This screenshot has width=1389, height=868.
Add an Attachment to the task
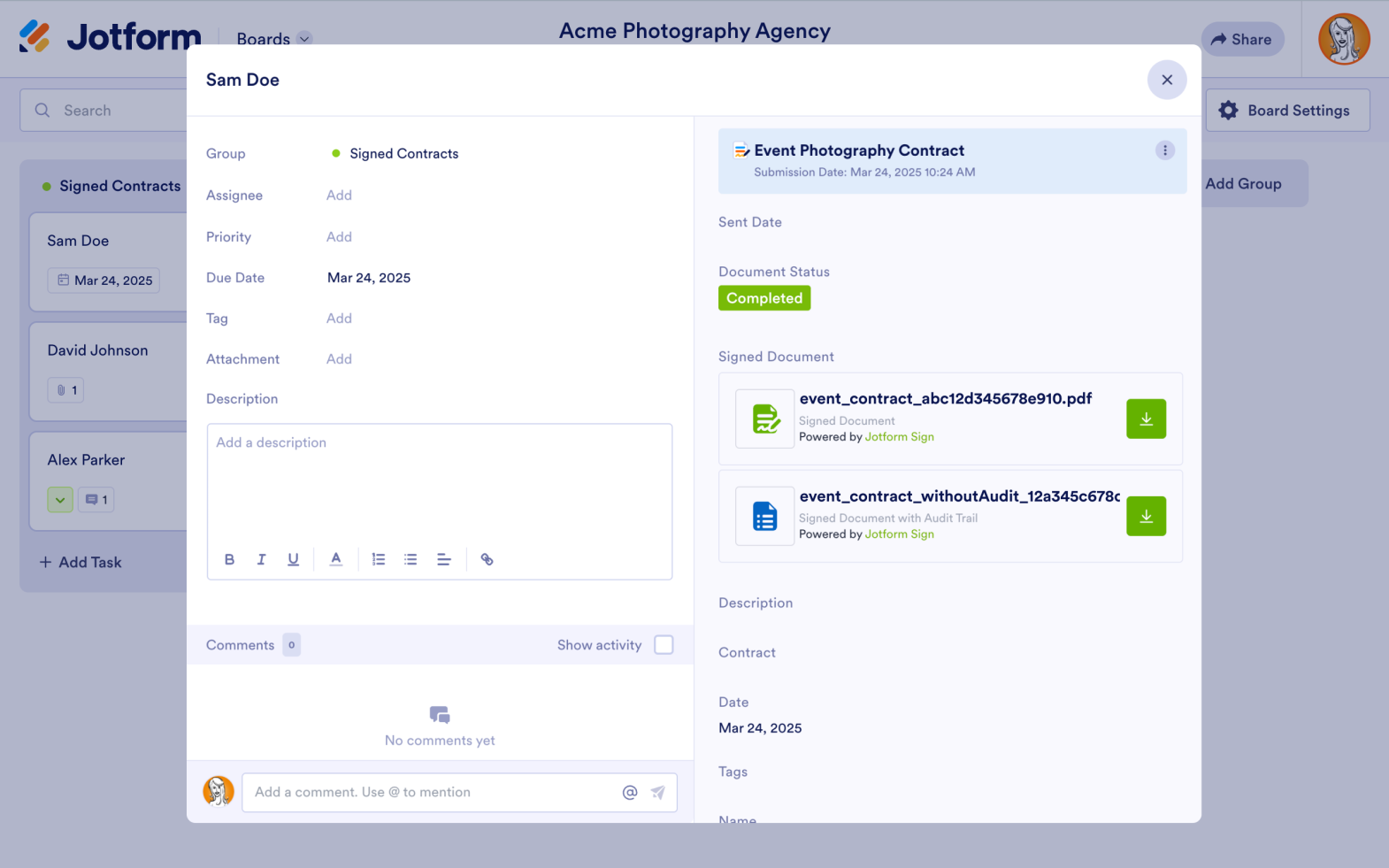click(339, 359)
